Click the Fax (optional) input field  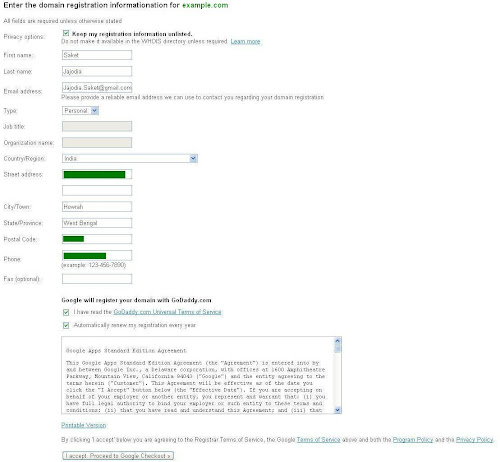click(97, 279)
